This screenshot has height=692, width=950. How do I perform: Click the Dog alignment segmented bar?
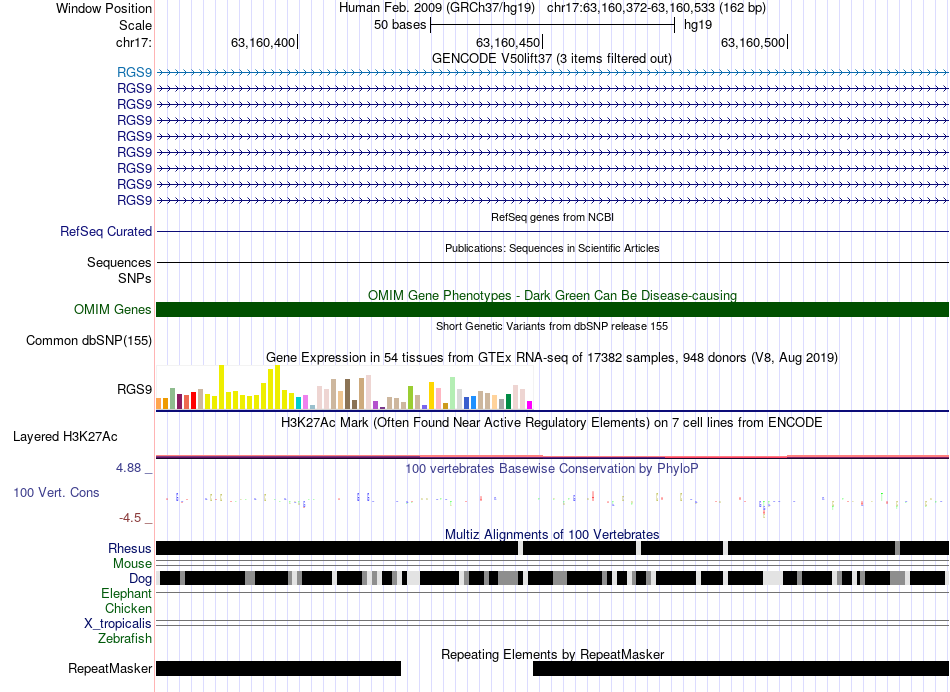pyautogui.click(x=552, y=578)
